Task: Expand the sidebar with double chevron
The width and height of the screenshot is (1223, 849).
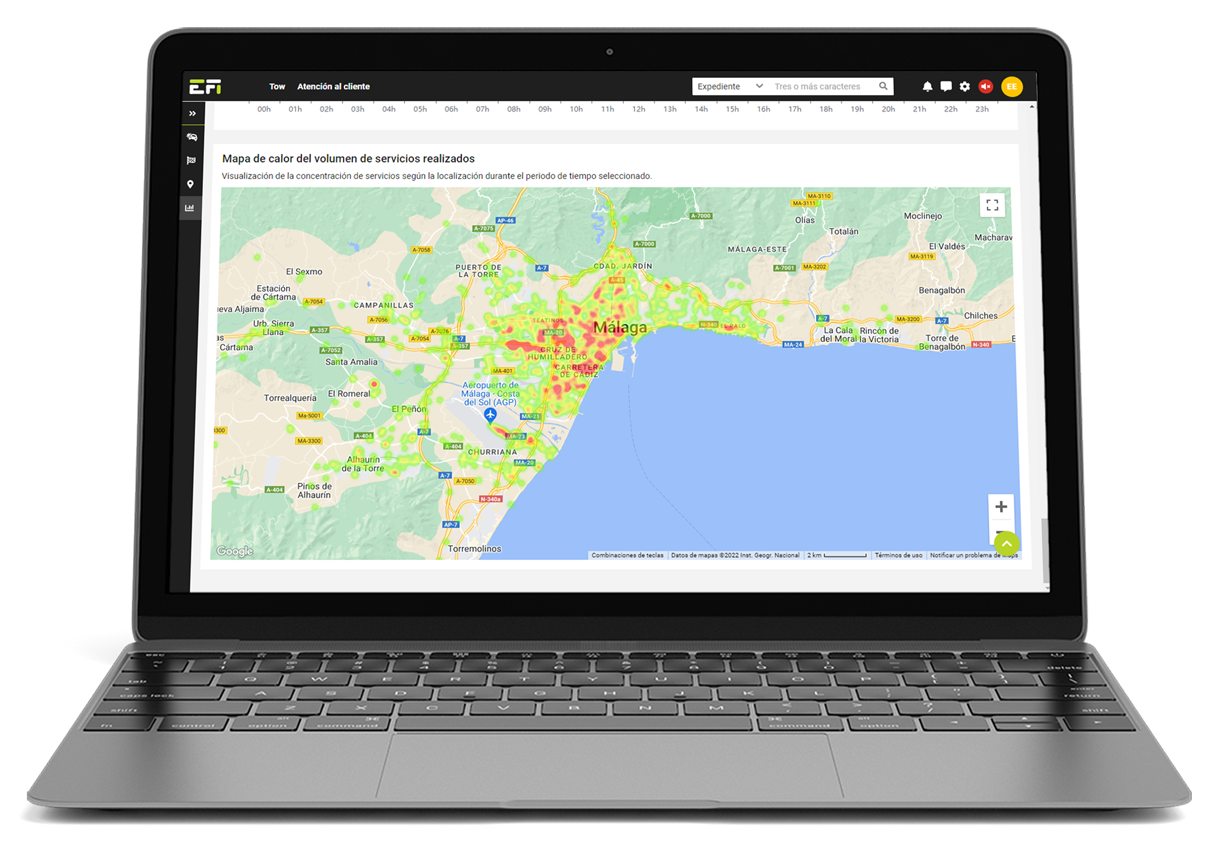Action: coord(192,114)
